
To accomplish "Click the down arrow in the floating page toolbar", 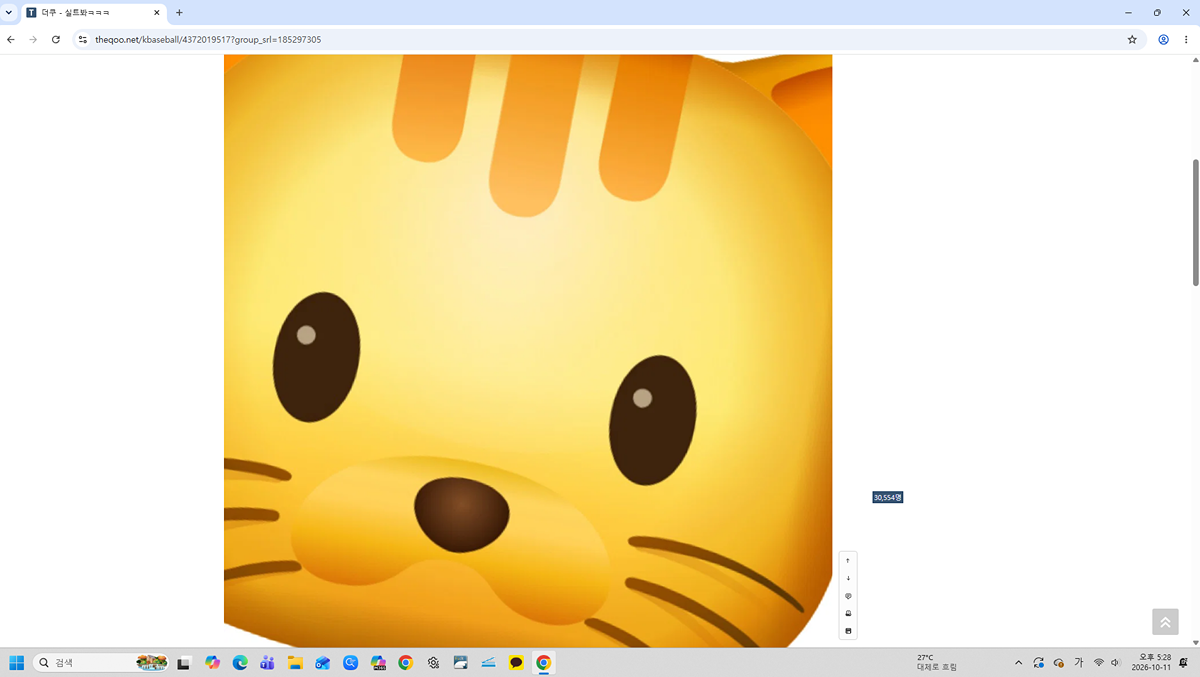I will point(848,578).
